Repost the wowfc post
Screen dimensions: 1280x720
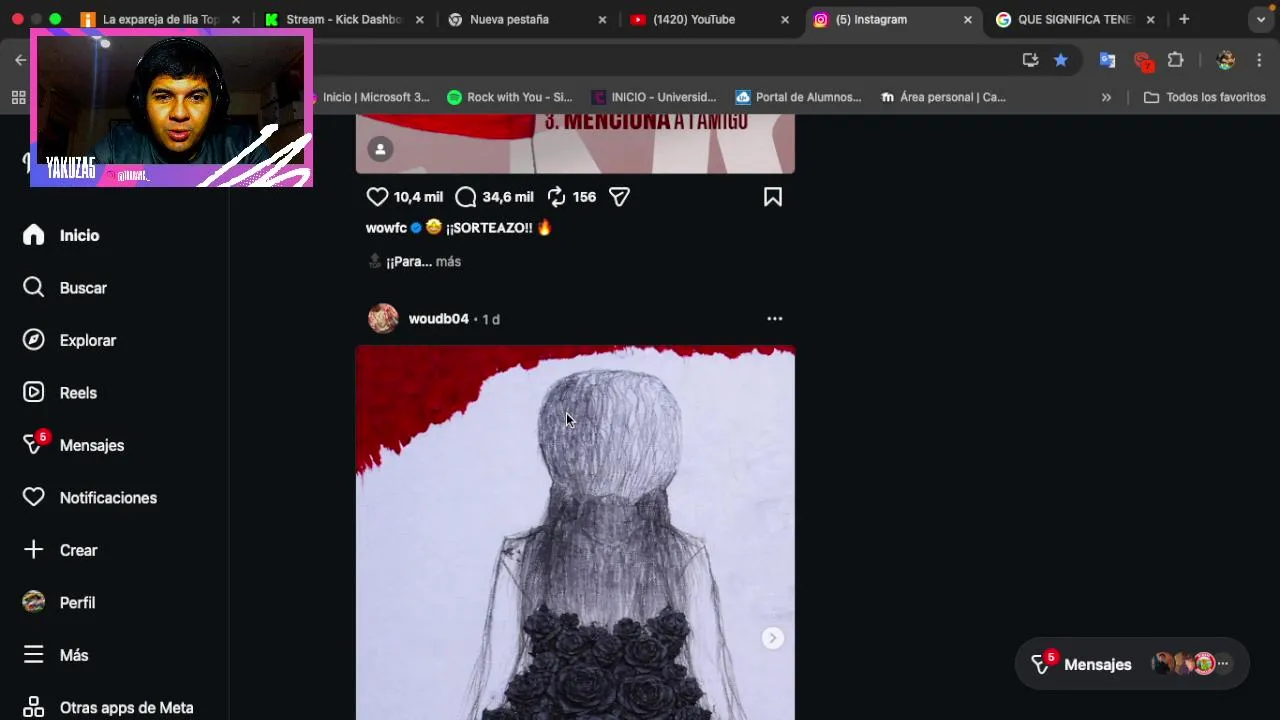557,197
